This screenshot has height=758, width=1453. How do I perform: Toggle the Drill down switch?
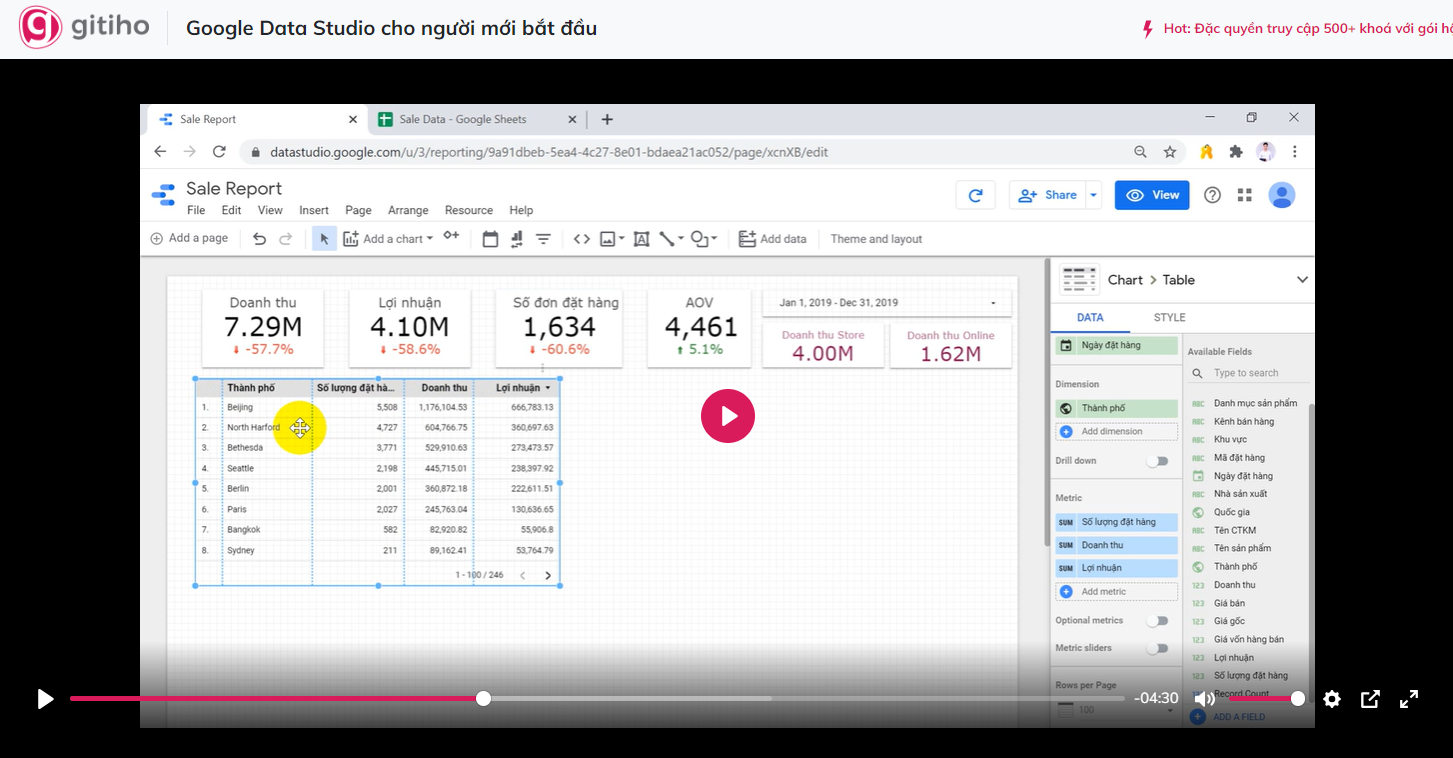[1157, 461]
